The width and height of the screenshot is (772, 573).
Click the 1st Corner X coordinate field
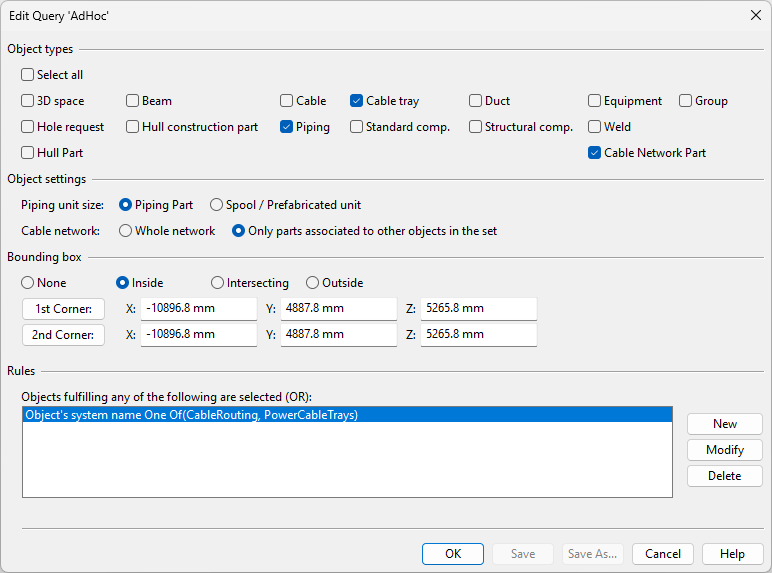(x=198, y=309)
